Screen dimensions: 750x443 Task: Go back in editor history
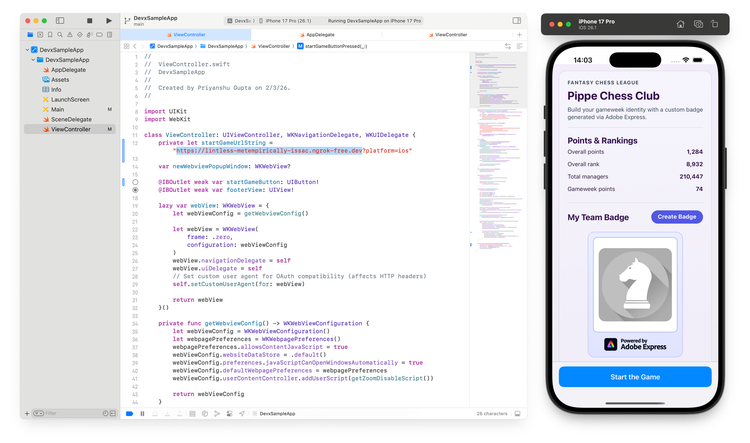click(135, 46)
